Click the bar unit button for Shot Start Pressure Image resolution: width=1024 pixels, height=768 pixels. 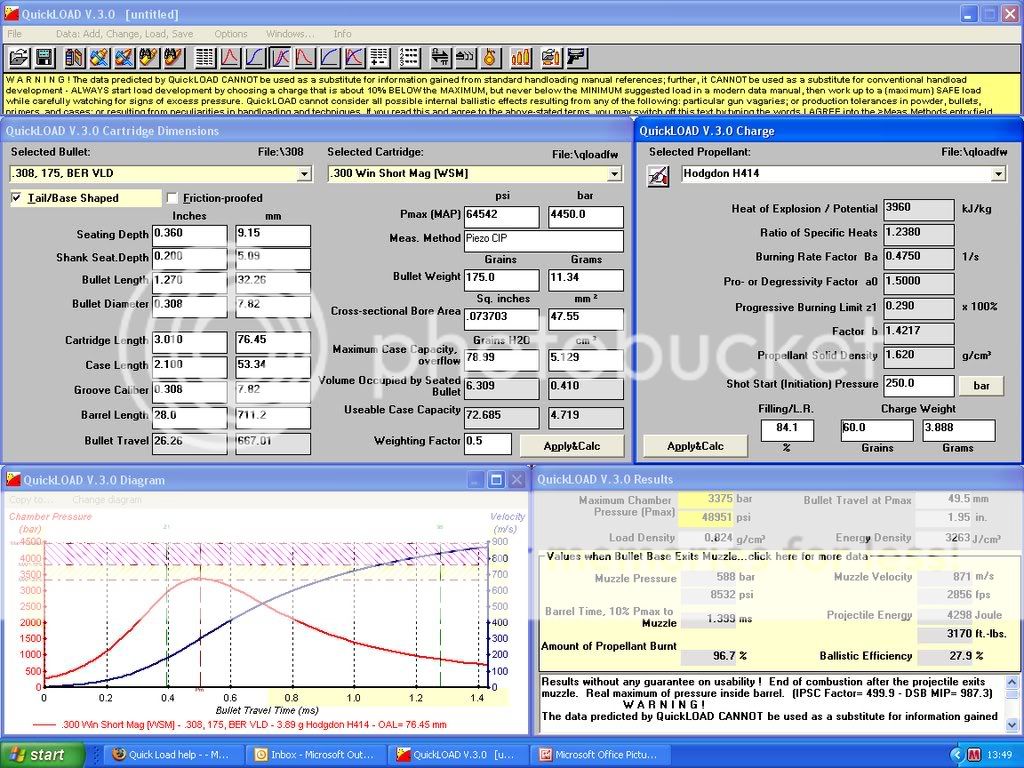point(980,385)
